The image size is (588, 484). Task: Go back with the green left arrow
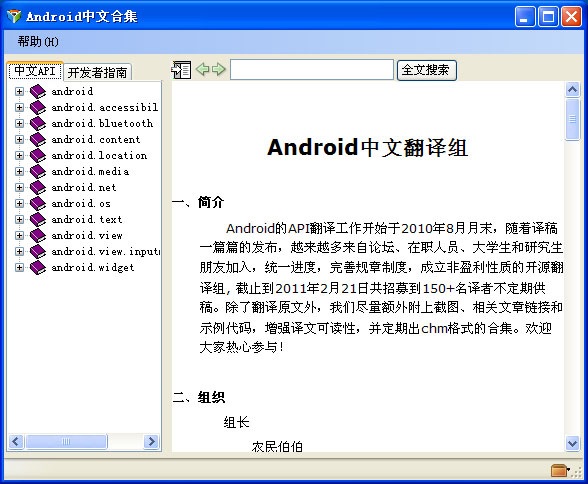[202, 69]
